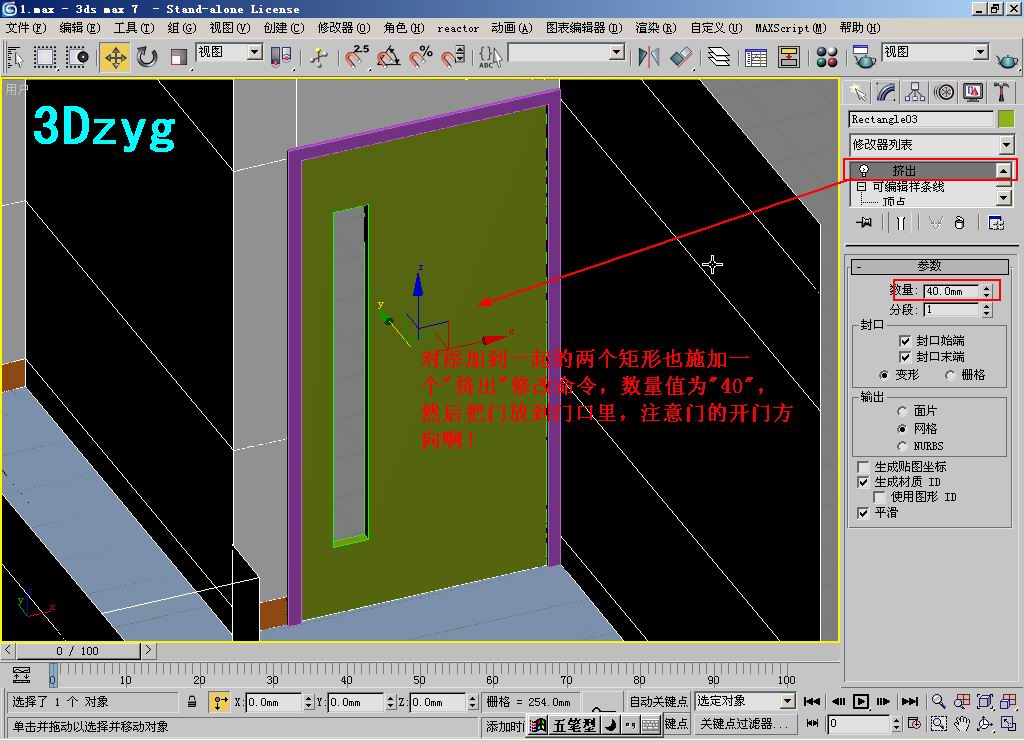Viewport: 1024px width, 742px height.
Task: Select the 面片 output radio button
Action: 902,411
